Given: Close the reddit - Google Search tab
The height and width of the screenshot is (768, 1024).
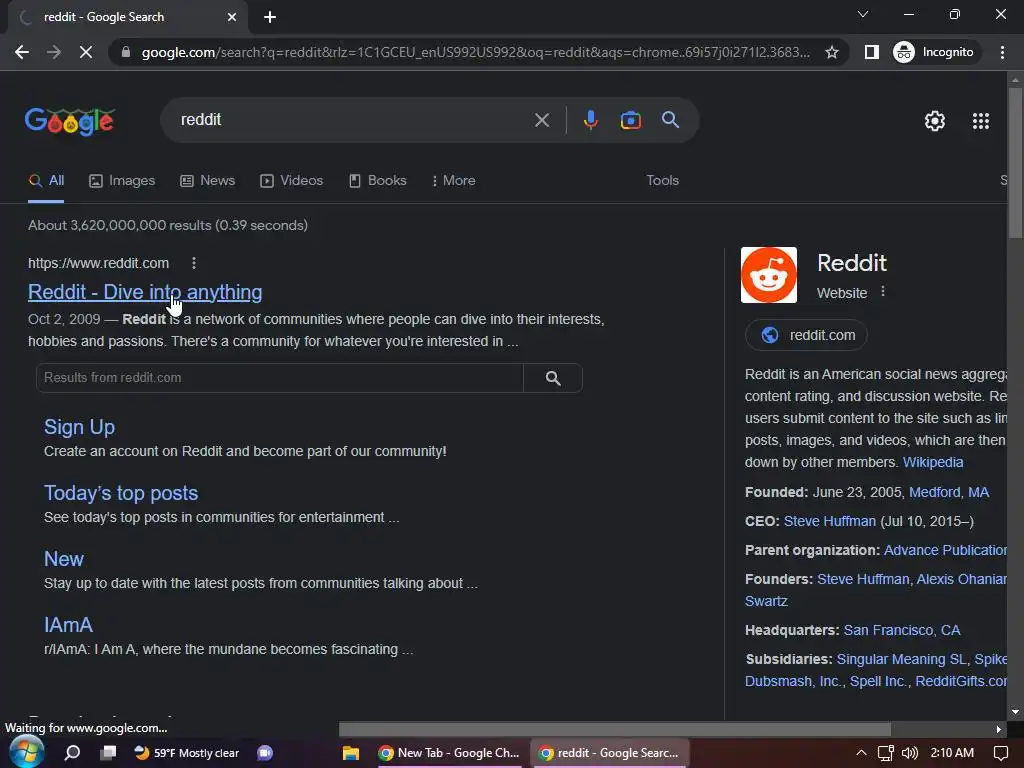Looking at the screenshot, I should (x=232, y=17).
